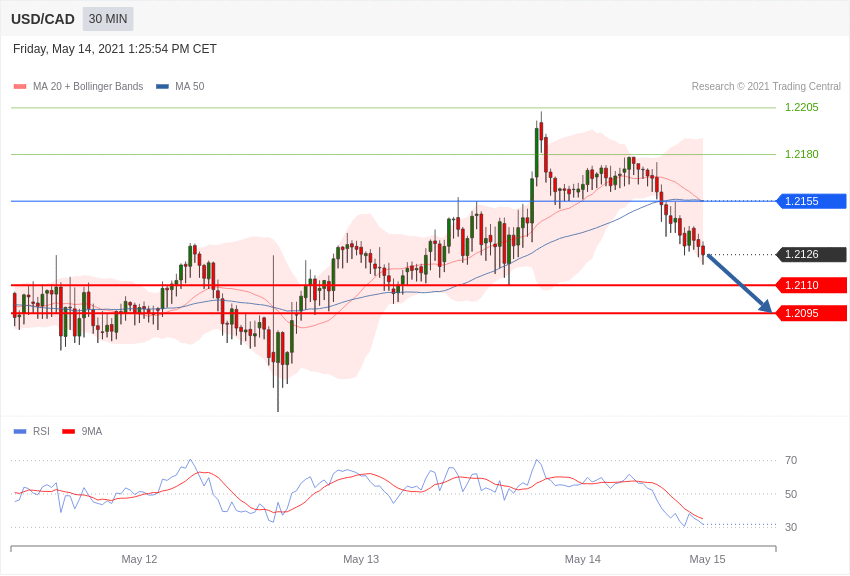Click the 1.2180 resistance level label
Image resolution: width=850 pixels, height=576 pixels.
[802, 154]
